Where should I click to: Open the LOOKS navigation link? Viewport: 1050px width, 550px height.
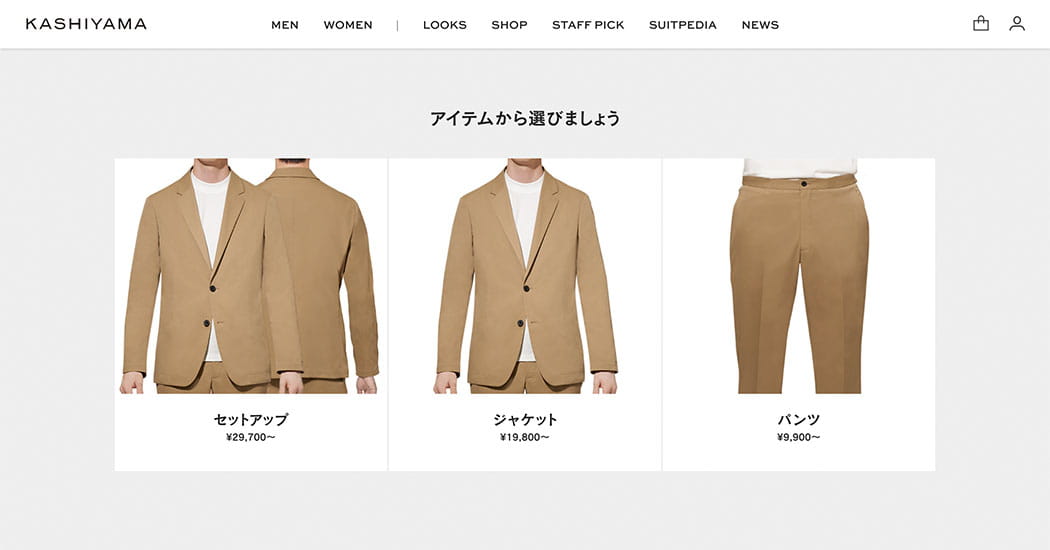click(445, 25)
